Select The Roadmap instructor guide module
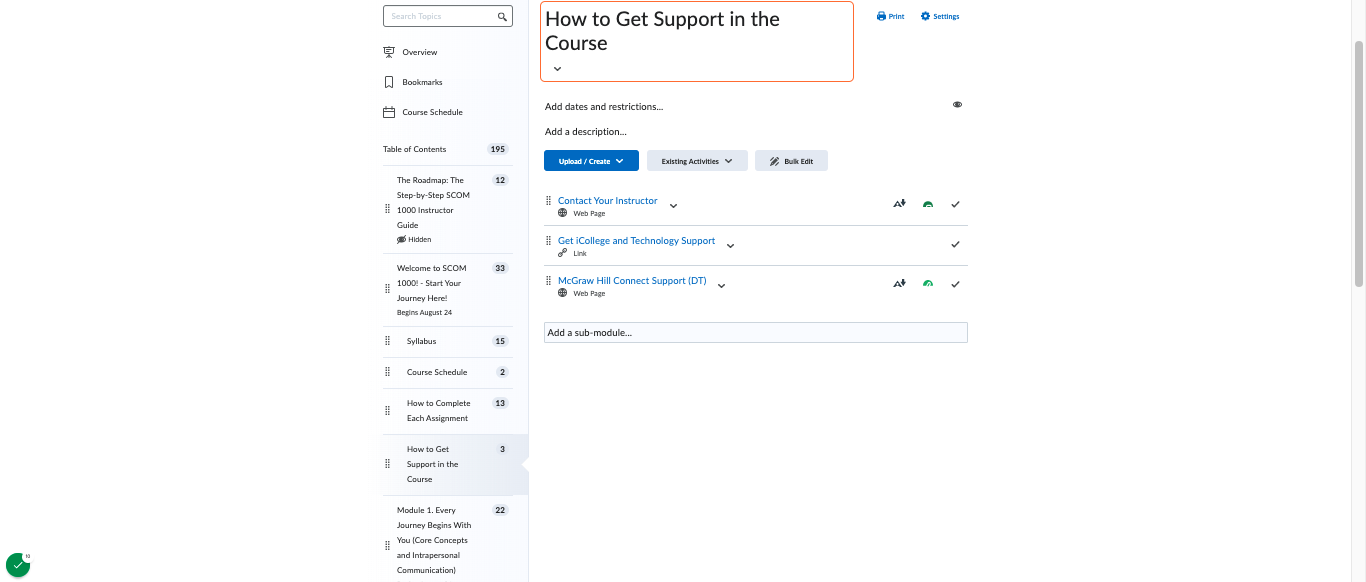Viewport: 1366px width, 582px height. pos(433,203)
